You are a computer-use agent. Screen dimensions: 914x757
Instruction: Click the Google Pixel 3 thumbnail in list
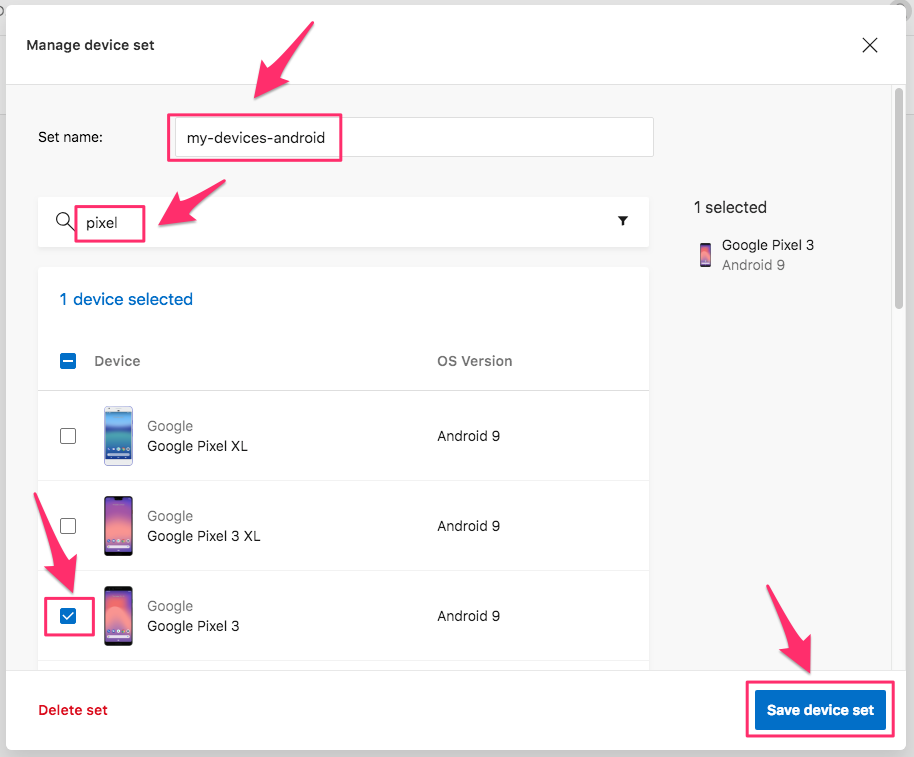[x=118, y=616]
